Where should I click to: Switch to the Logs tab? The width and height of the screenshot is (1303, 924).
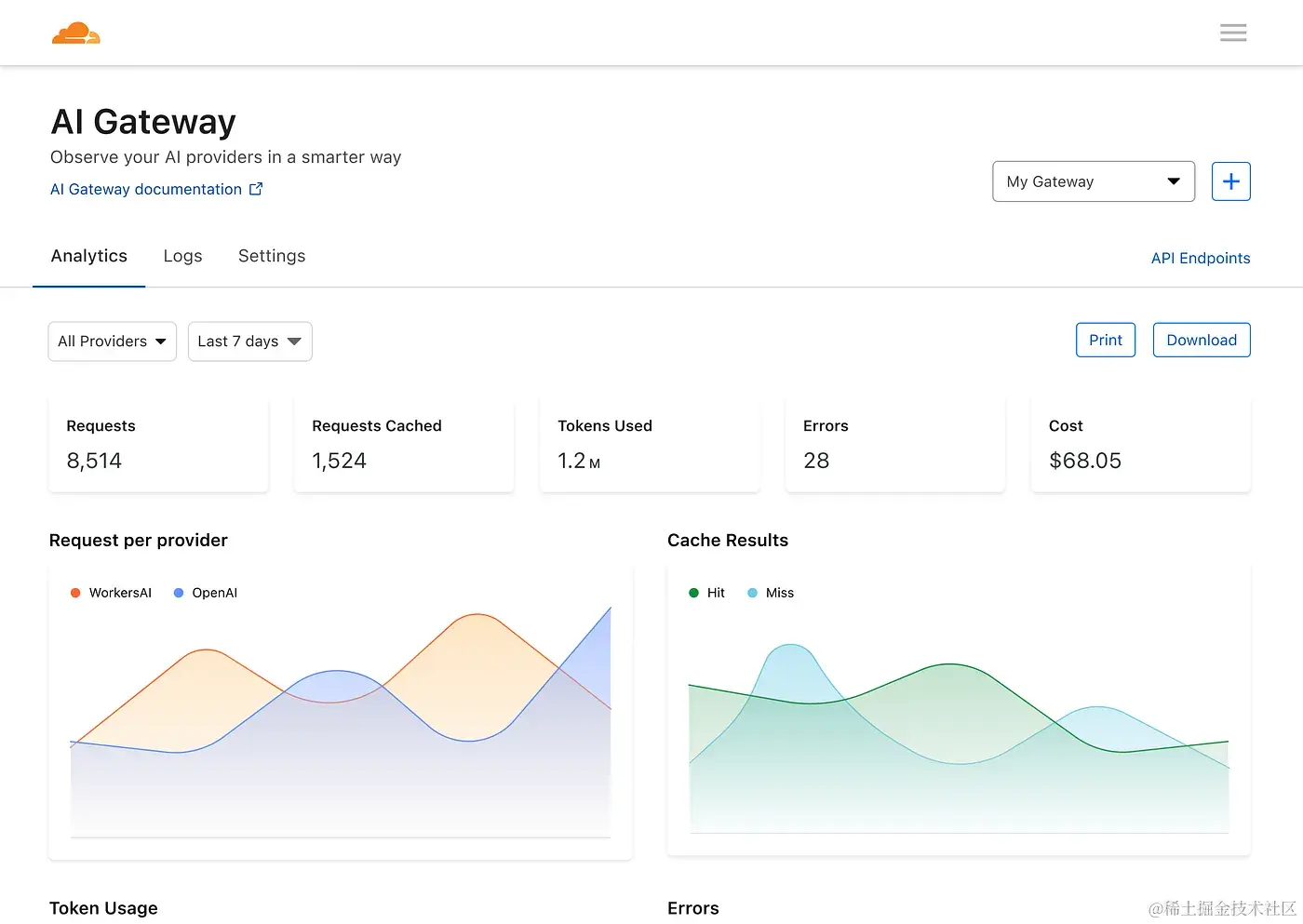[182, 256]
